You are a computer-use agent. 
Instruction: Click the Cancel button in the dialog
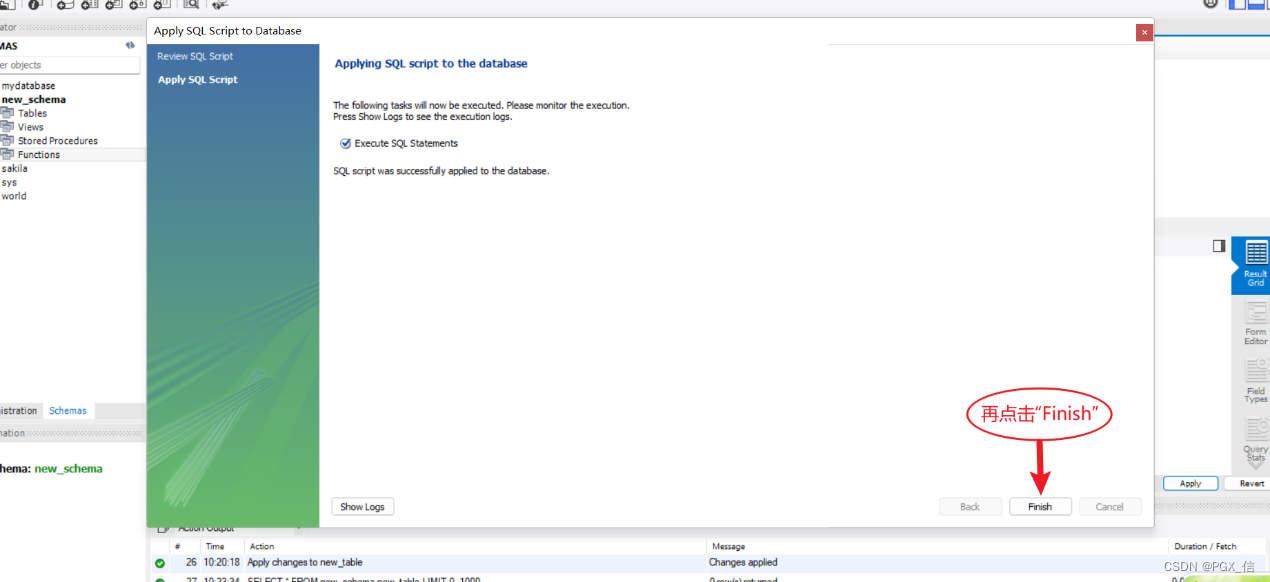pyautogui.click(x=1110, y=507)
